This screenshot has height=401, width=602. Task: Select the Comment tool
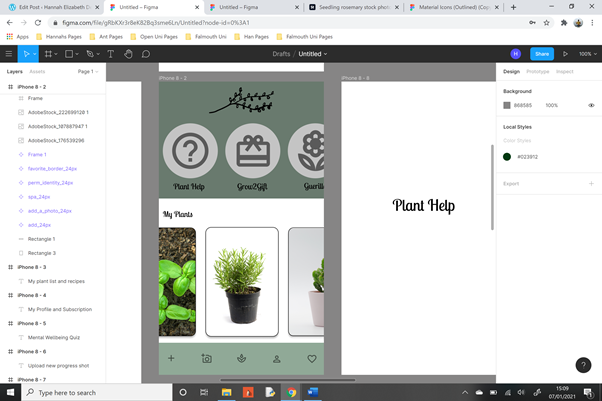click(146, 54)
